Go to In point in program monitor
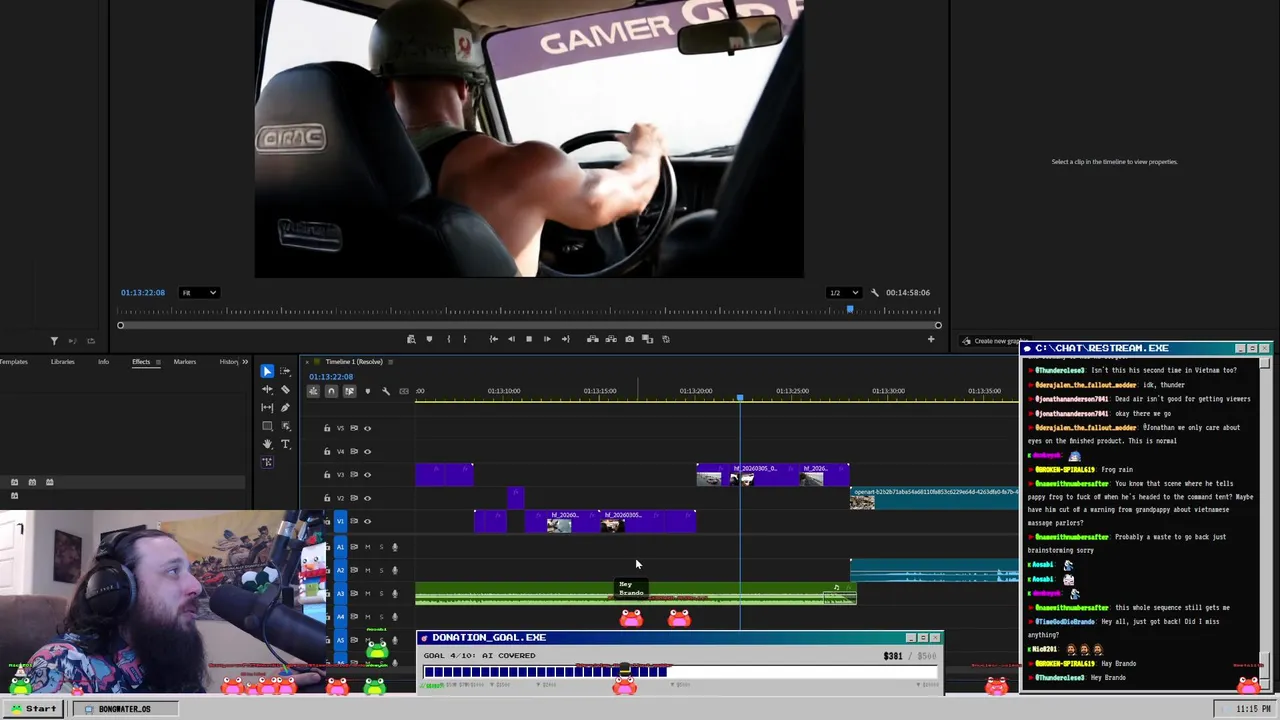The image size is (1280, 720). coord(493,339)
